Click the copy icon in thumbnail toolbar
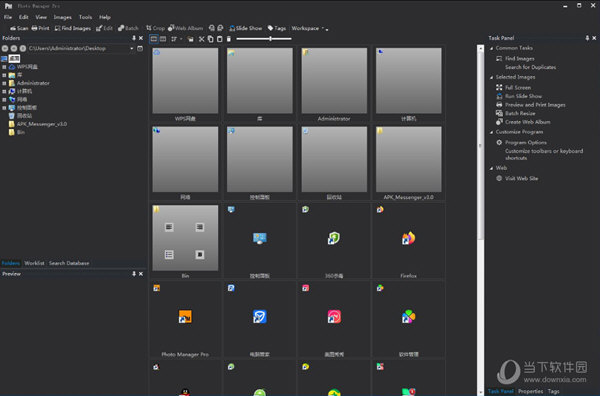600x396 pixels. click(210, 39)
